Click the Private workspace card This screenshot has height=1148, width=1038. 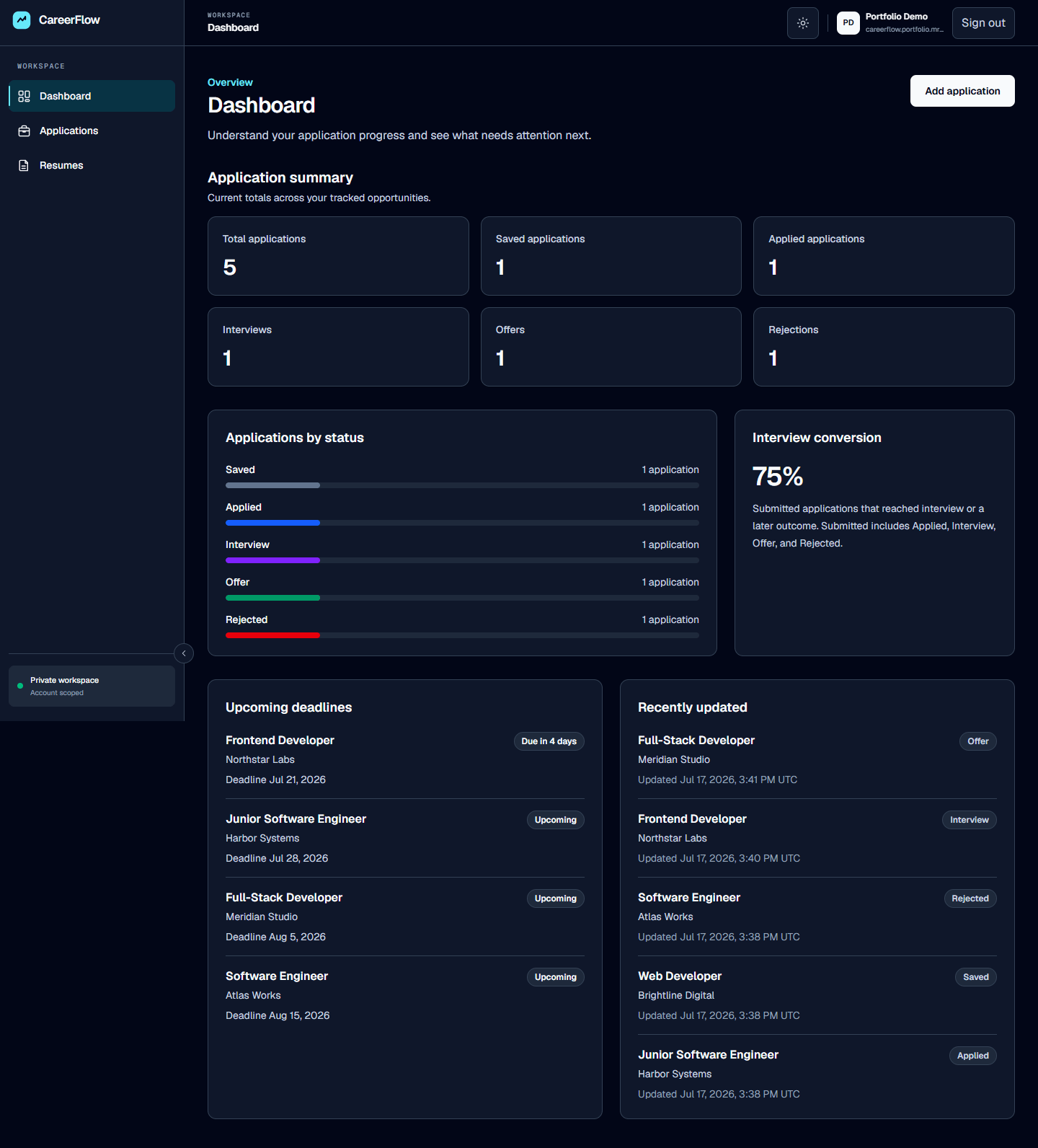92,686
